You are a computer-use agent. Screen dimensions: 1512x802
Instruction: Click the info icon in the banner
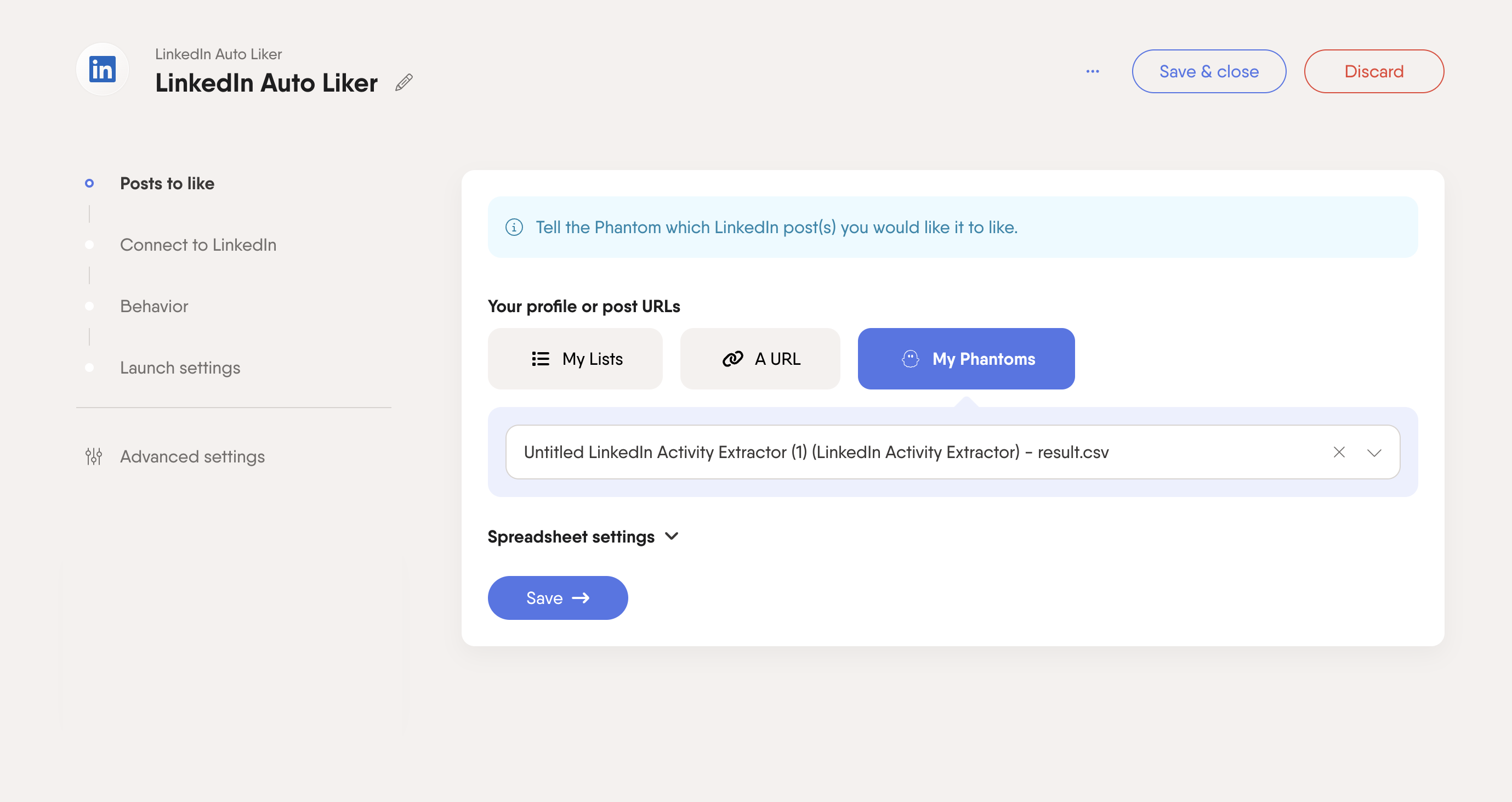pyautogui.click(x=514, y=227)
